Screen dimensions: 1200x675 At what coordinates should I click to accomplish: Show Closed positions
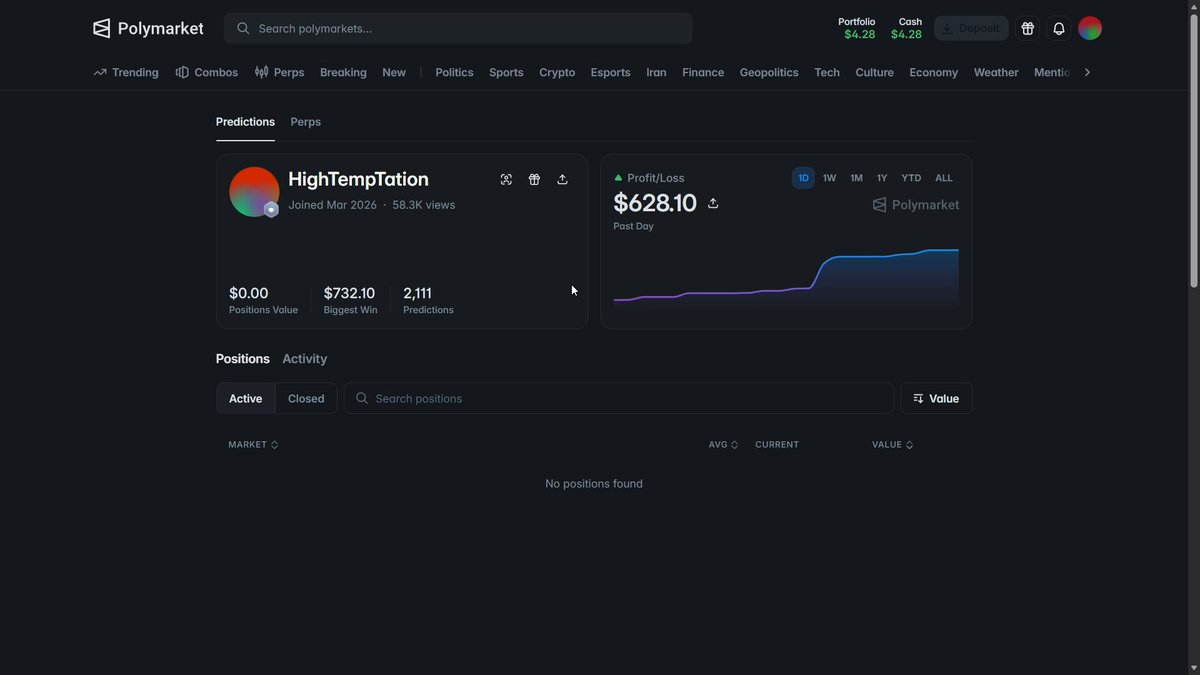(x=306, y=398)
